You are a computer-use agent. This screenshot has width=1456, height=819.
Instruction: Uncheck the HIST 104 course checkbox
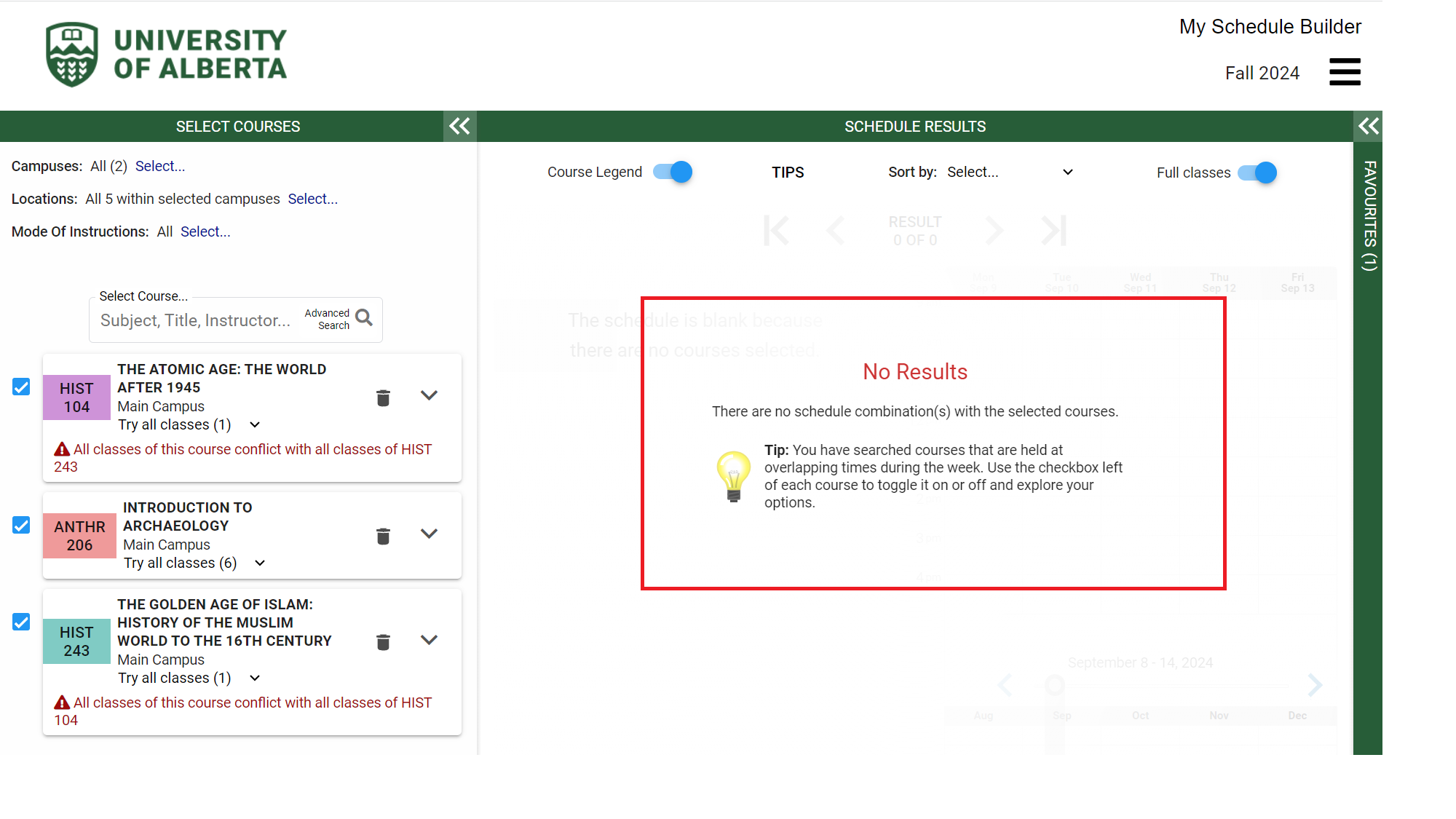click(x=21, y=387)
